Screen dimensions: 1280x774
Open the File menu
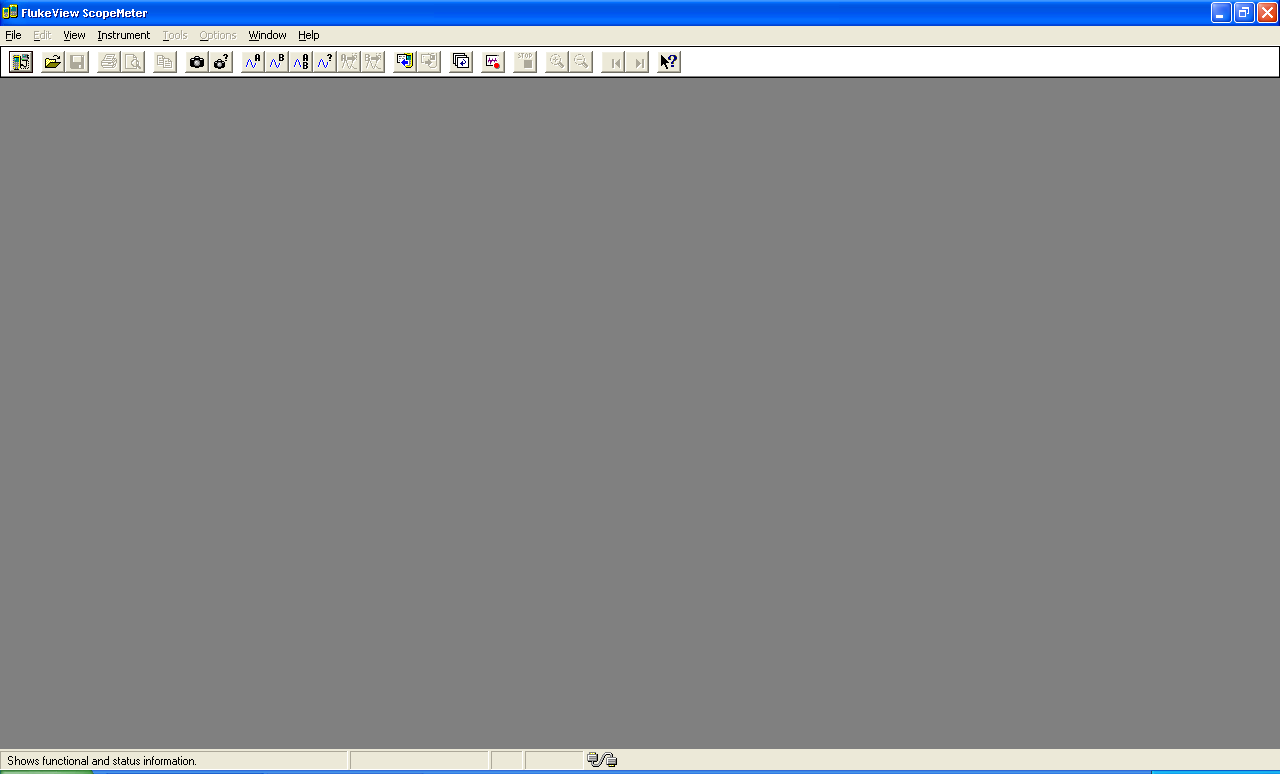click(13, 35)
